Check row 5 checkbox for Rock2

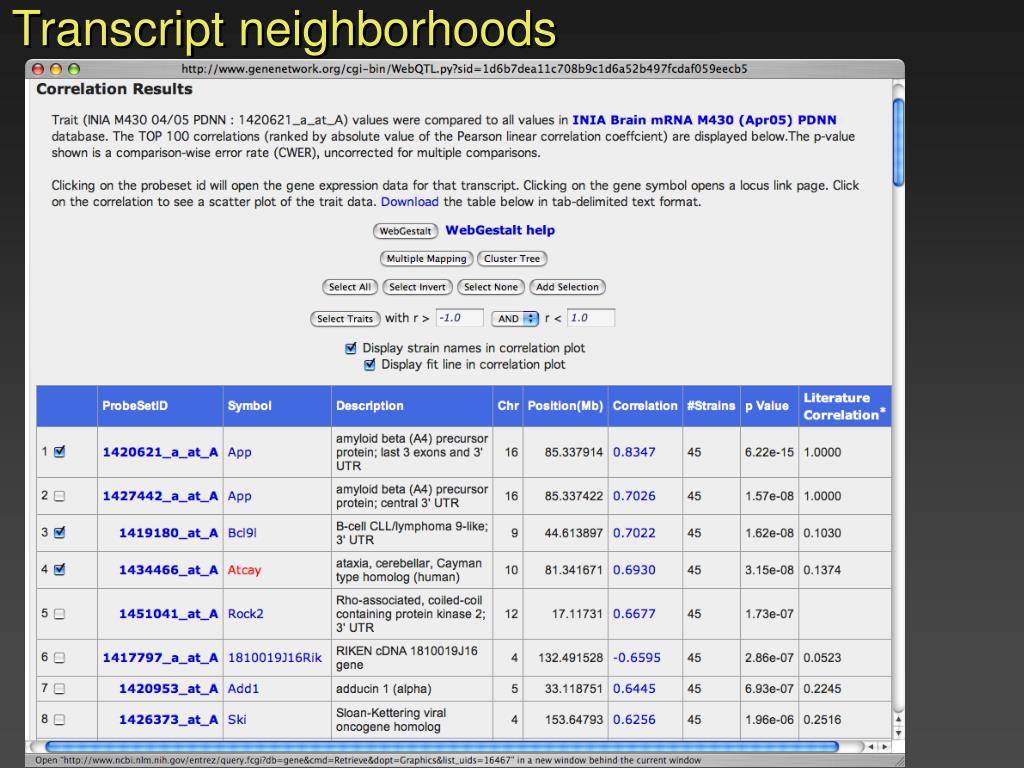59,614
